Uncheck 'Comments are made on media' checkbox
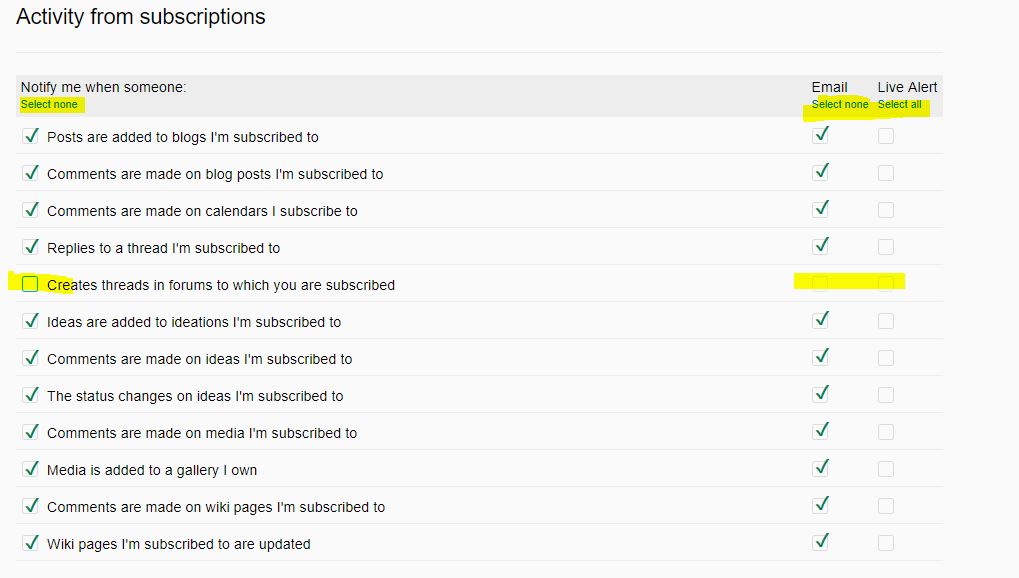Screen dimensions: 1019x578 [30, 432]
